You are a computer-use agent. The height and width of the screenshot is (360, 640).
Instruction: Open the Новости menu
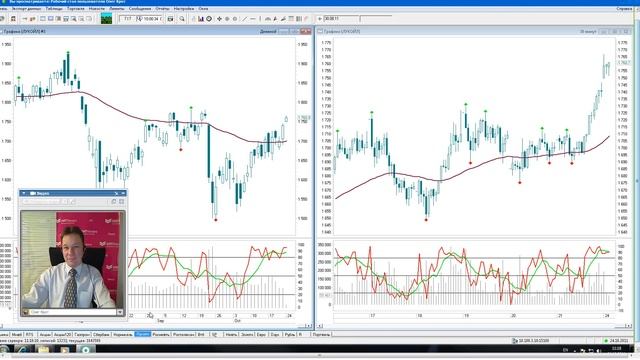[x=97, y=9]
